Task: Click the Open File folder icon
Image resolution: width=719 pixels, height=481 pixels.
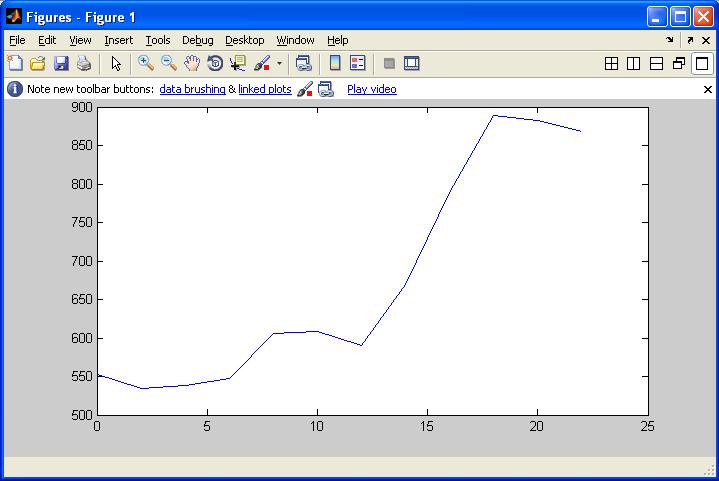Action: pos(38,64)
